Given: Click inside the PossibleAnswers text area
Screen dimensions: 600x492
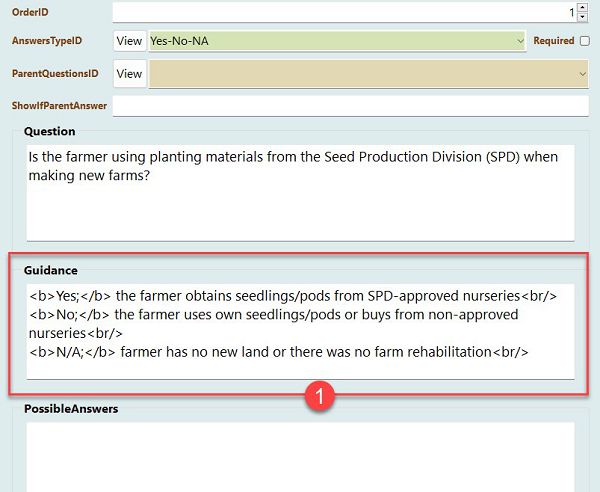Looking at the screenshot, I should 300,457.
